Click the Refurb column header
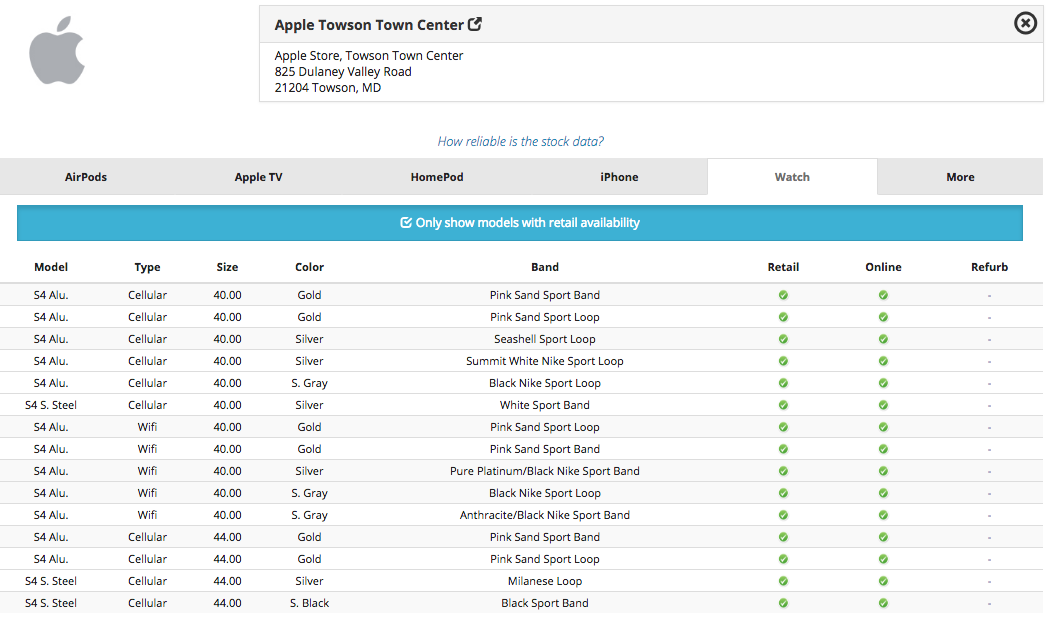The image size is (1050, 636). pyautogui.click(x=989, y=267)
